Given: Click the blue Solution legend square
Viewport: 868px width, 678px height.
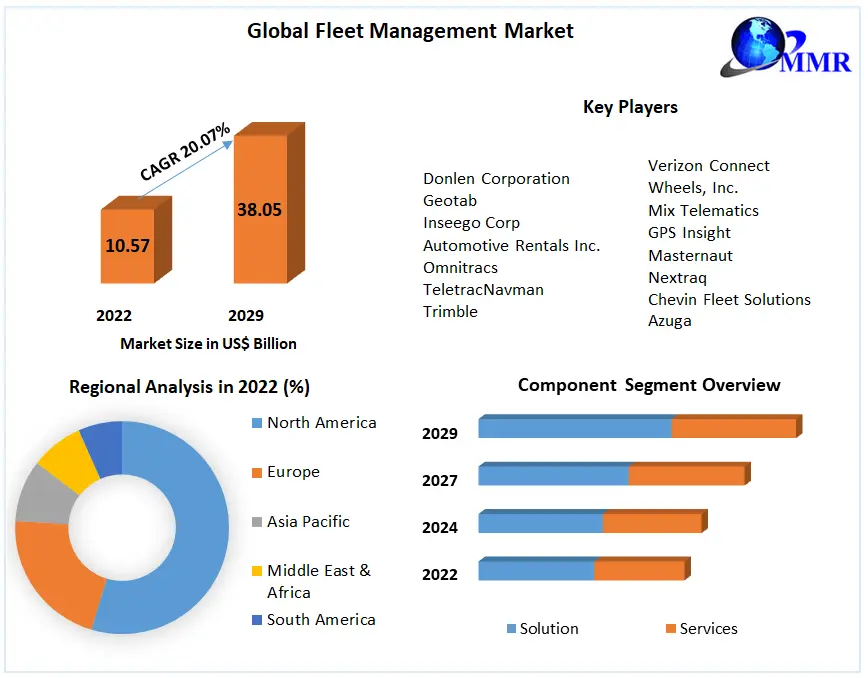Looking at the screenshot, I should (x=511, y=629).
